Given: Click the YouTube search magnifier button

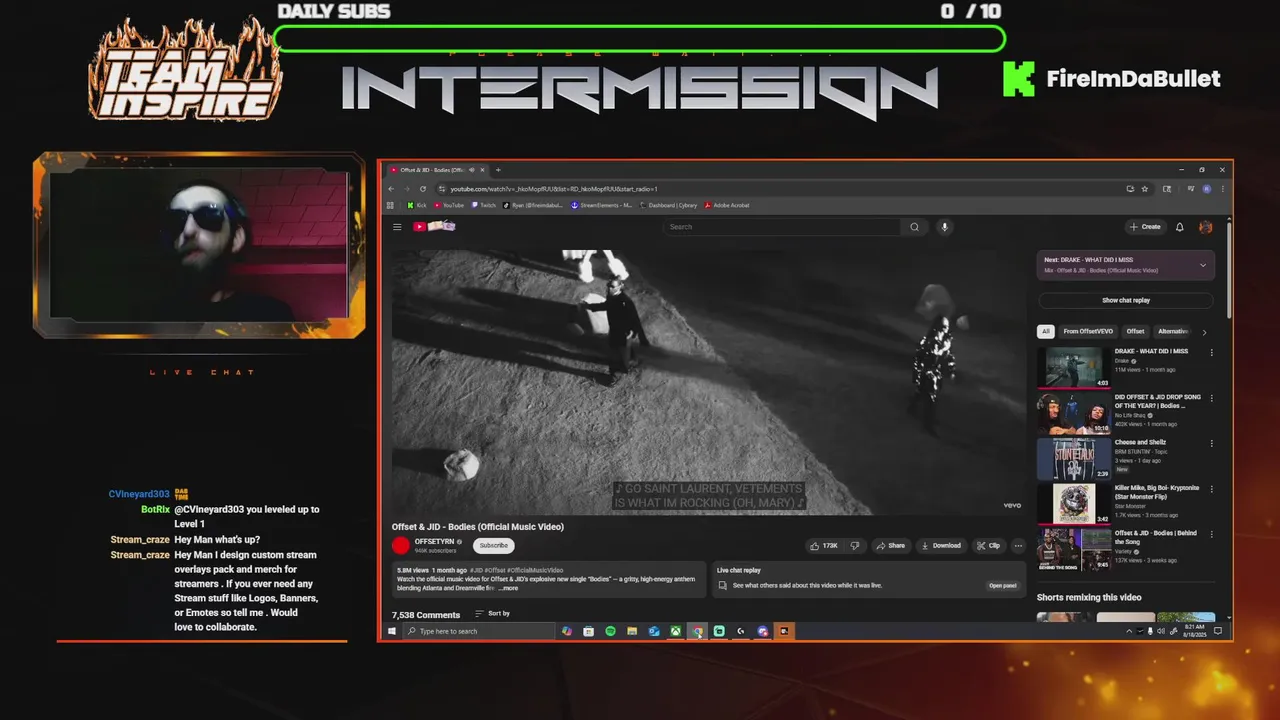Looking at the screenshot, I should [914, 227].
